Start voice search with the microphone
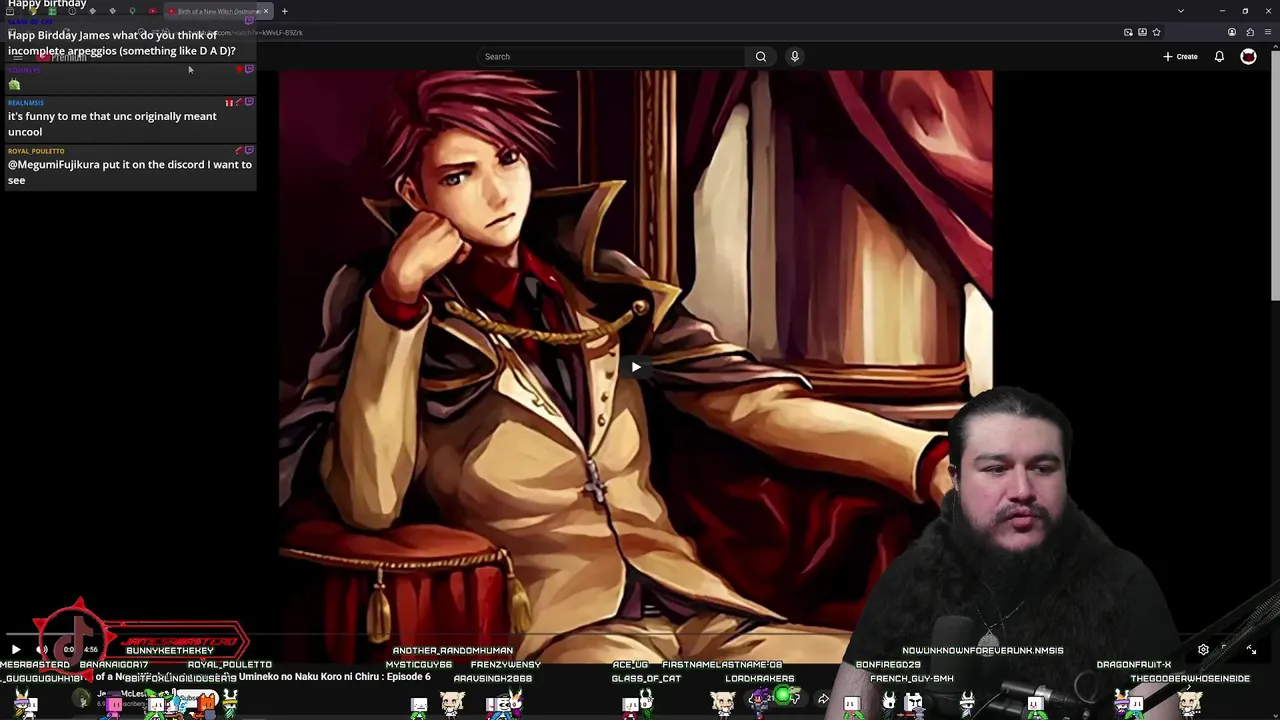This screenshot has width=1280, height=720. pos(795,56)
